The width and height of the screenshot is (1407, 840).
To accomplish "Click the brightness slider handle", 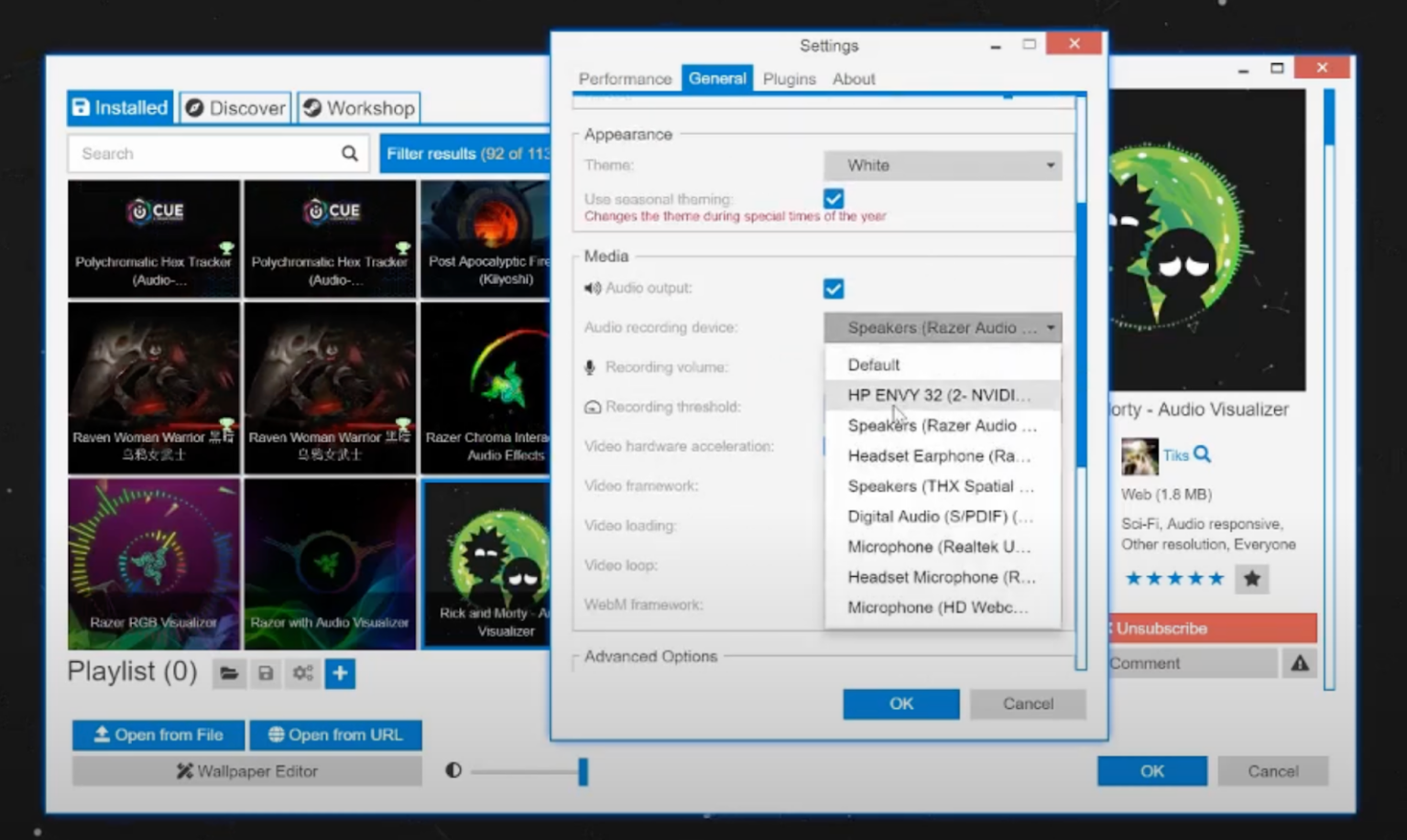I will coord(583,771).
